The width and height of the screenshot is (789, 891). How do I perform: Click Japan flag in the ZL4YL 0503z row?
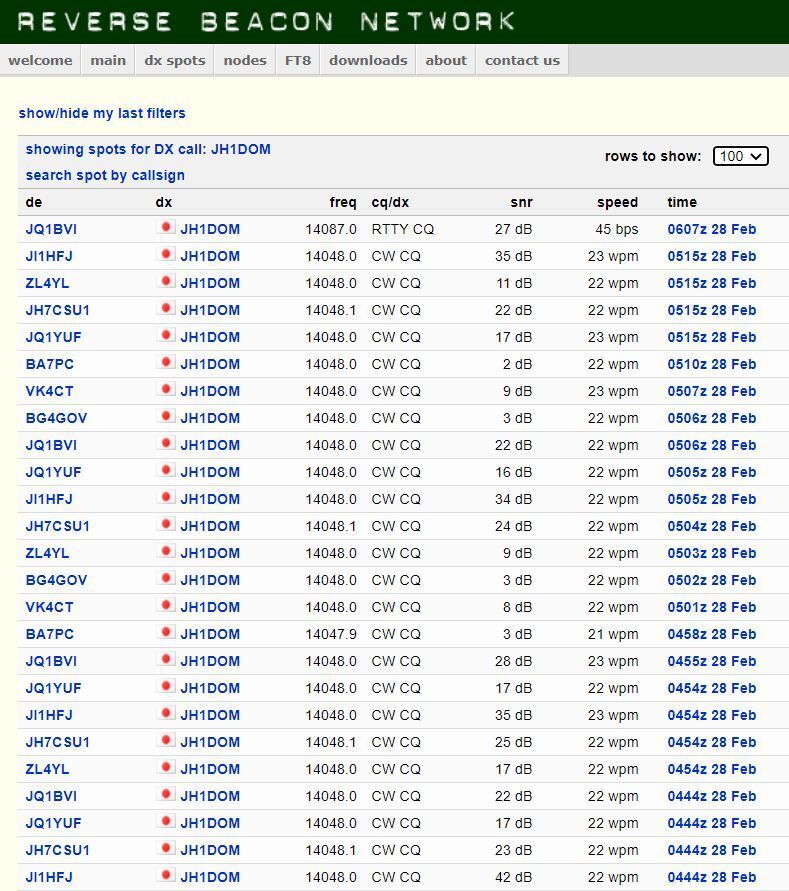click(x=165, y=551)
